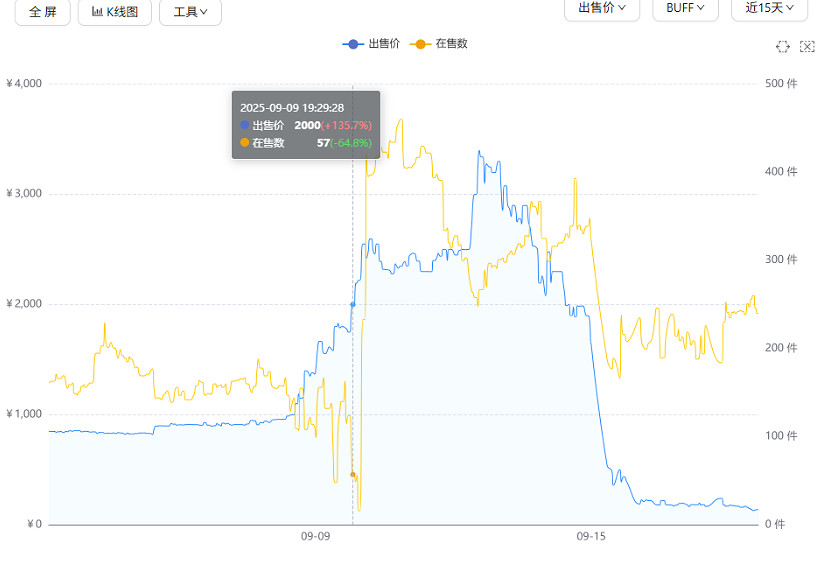The width and height of the screenshot is (820, 586).
Task: Click the 09-15 date label on the axis
Action: point(590,536)
